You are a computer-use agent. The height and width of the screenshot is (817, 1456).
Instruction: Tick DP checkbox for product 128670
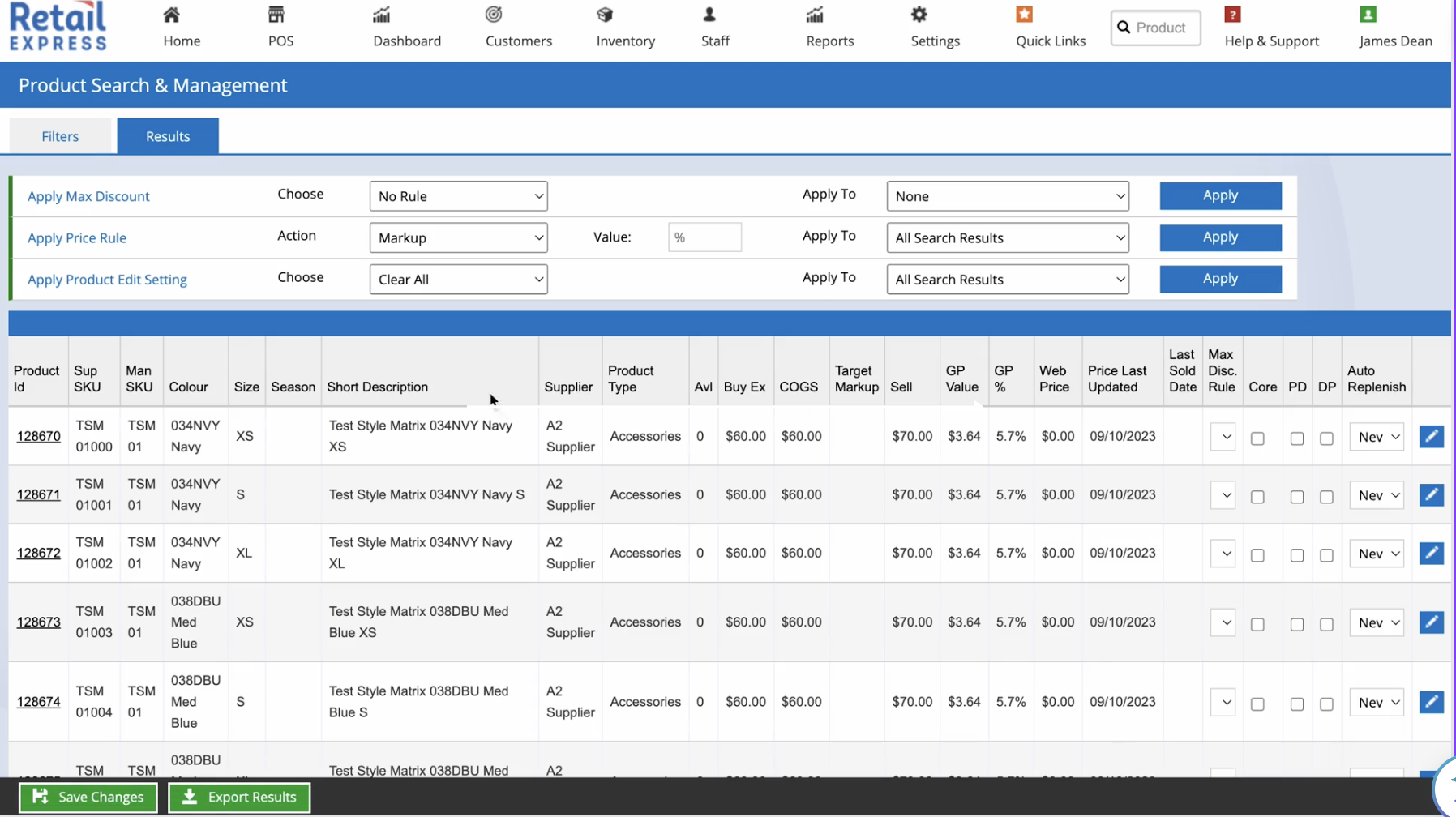1326,438
